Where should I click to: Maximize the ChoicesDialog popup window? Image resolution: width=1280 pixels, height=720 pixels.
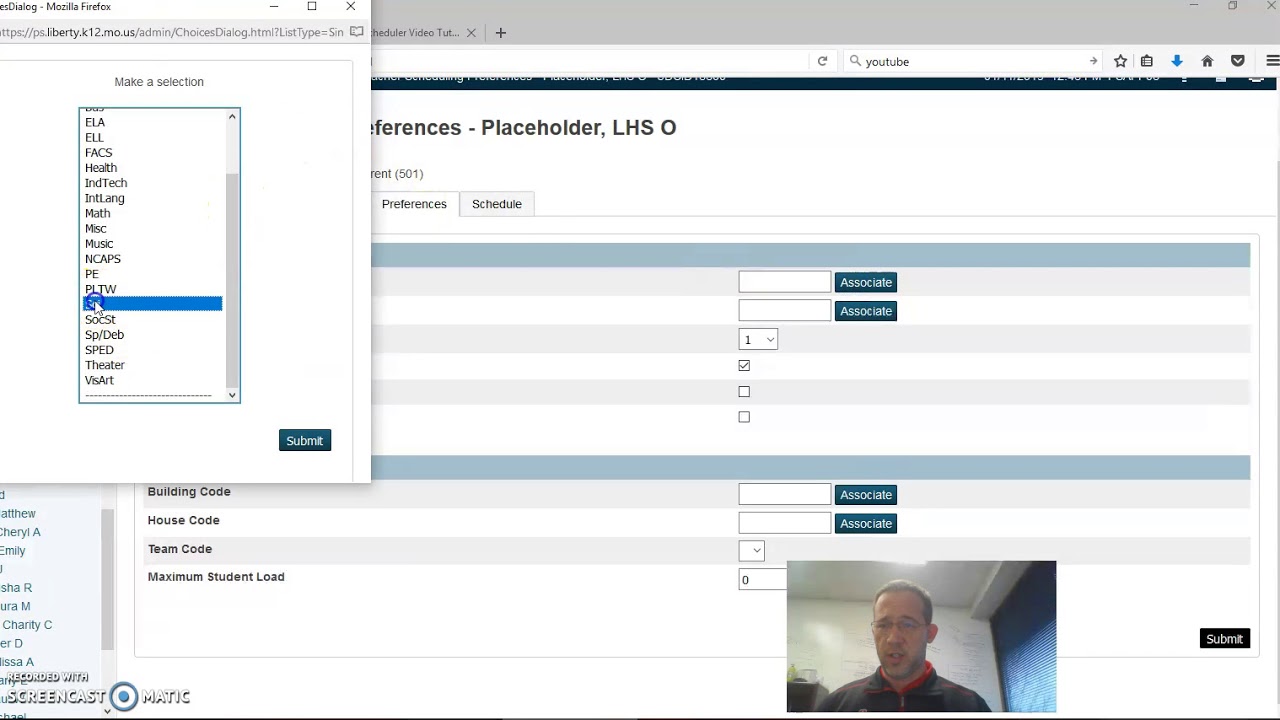pyautogui.click(x=312, y=7)
